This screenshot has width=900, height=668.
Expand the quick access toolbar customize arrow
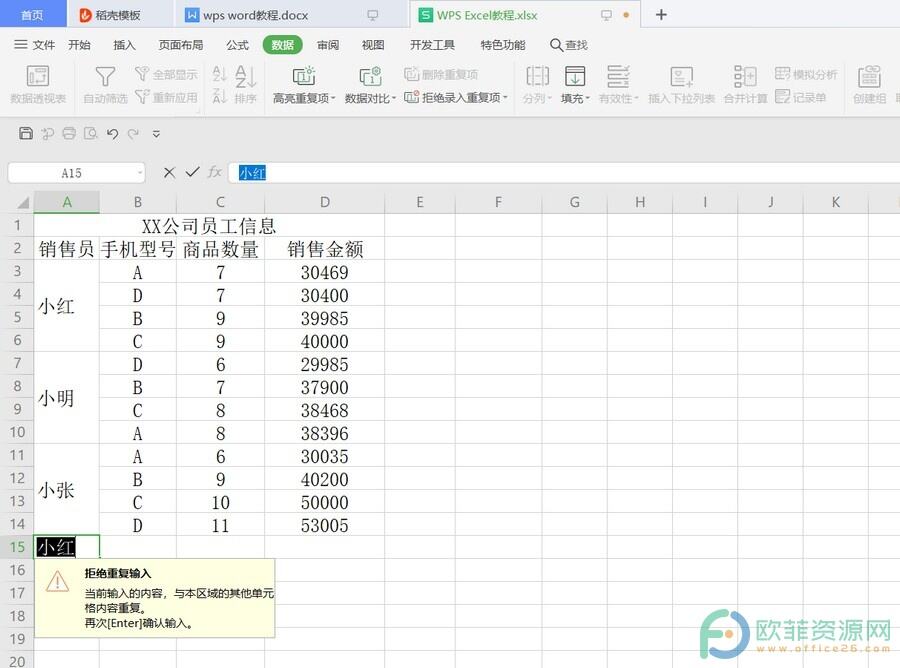coord(156,134)
